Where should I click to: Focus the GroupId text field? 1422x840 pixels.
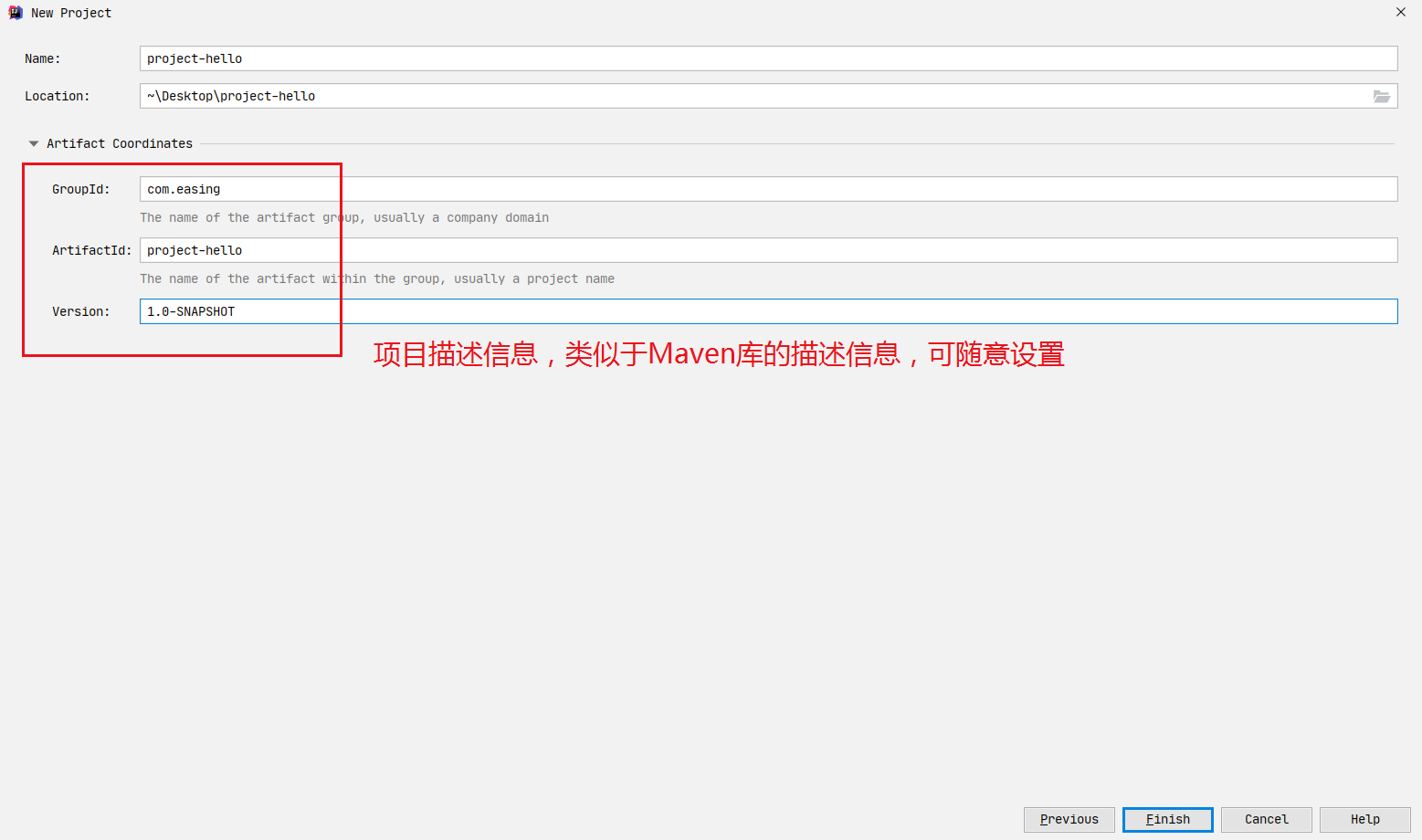pyautogui.click(x=768, y=189)
